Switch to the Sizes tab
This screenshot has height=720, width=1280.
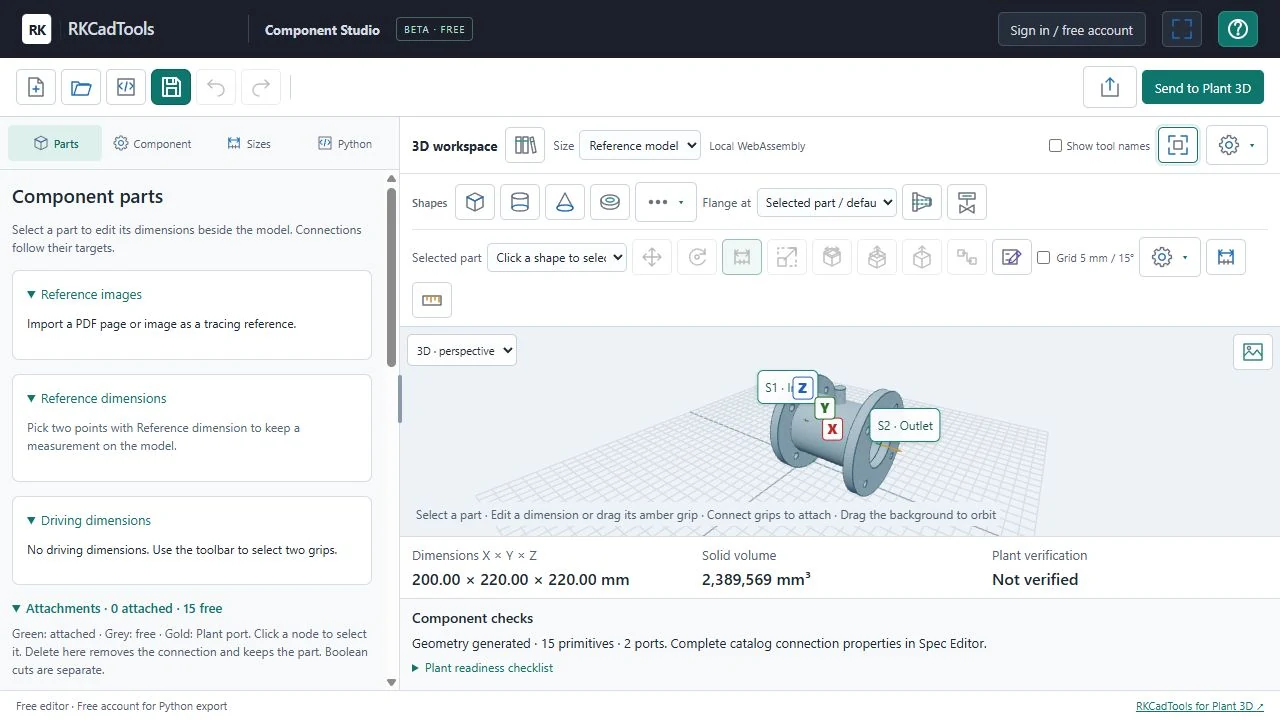pyautogui.click(x=249, y=143)
